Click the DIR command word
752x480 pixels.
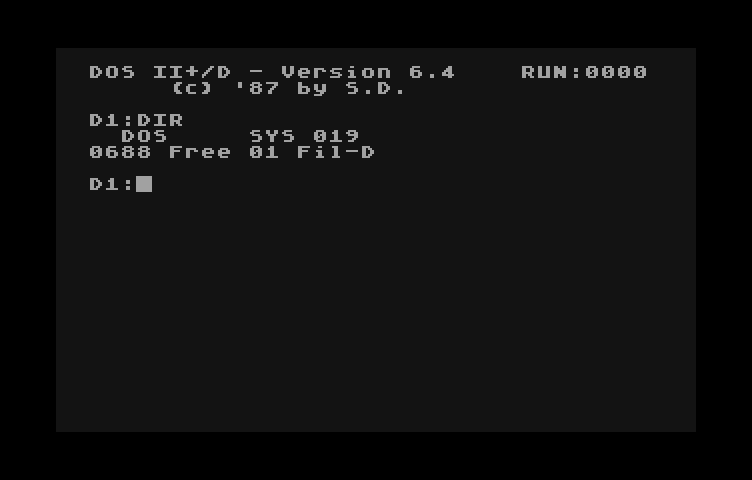point(160,120)
